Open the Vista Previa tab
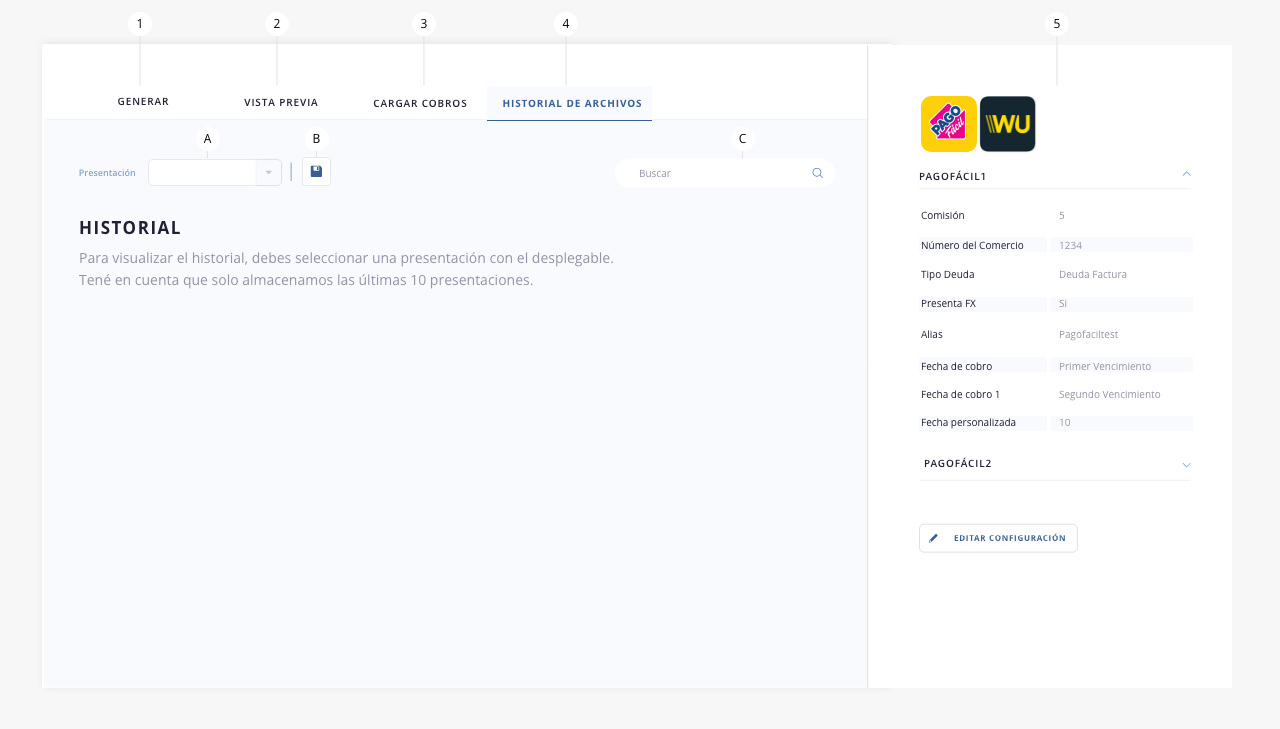The width and height of the screenshot is (1280, 729). 281,103
